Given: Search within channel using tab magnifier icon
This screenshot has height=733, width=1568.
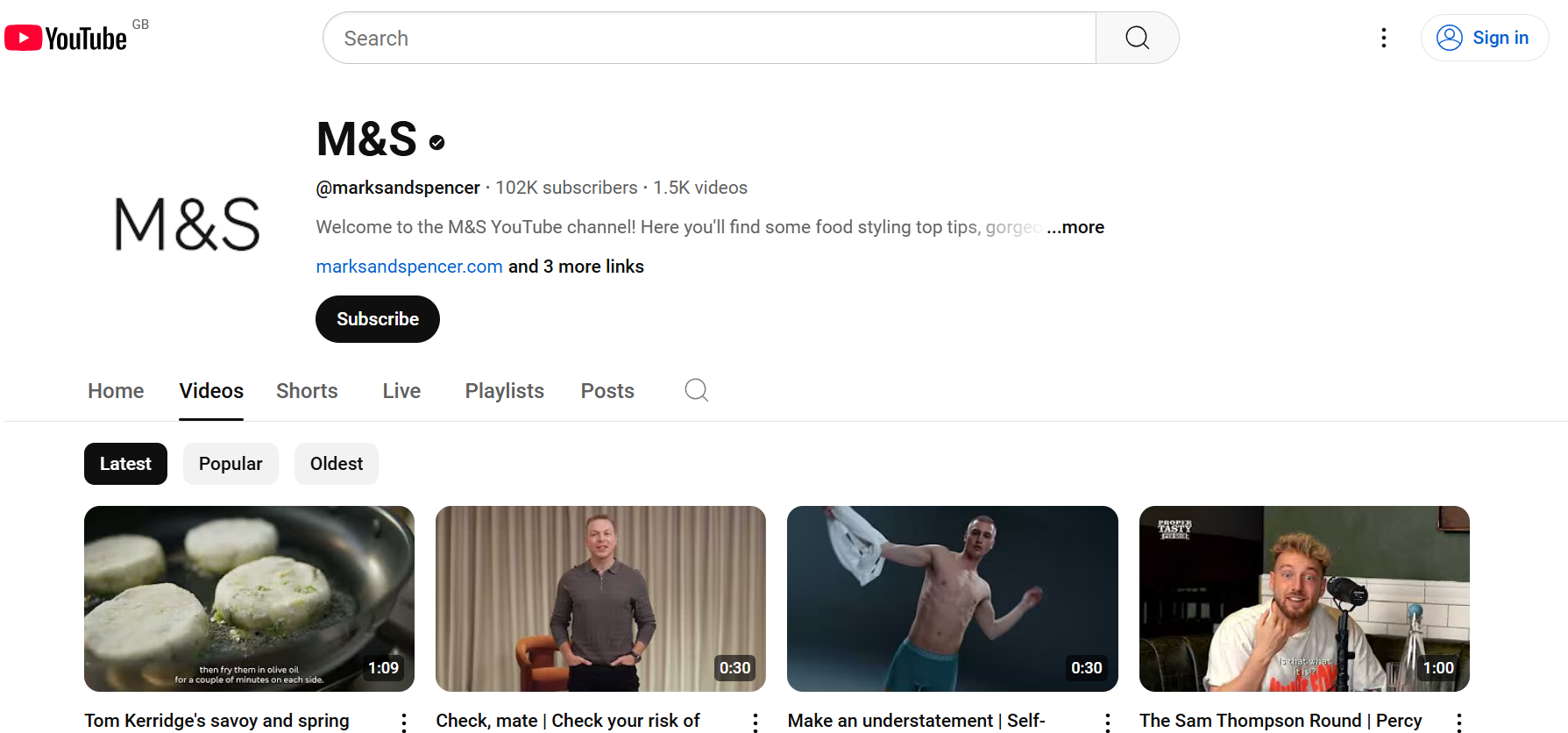Looking at the screenshot, I should (696, 390).
